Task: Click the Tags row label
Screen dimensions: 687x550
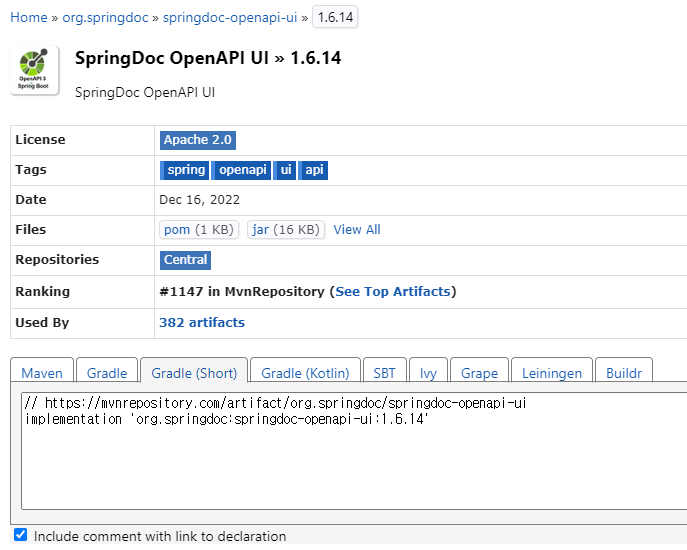Action: click(x=31, y=170)
